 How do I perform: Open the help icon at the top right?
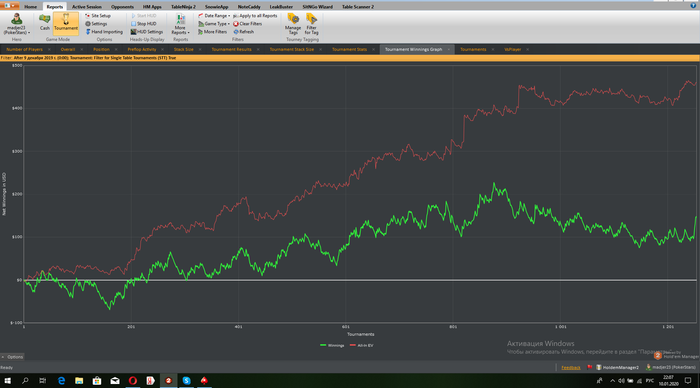[693, 5]
